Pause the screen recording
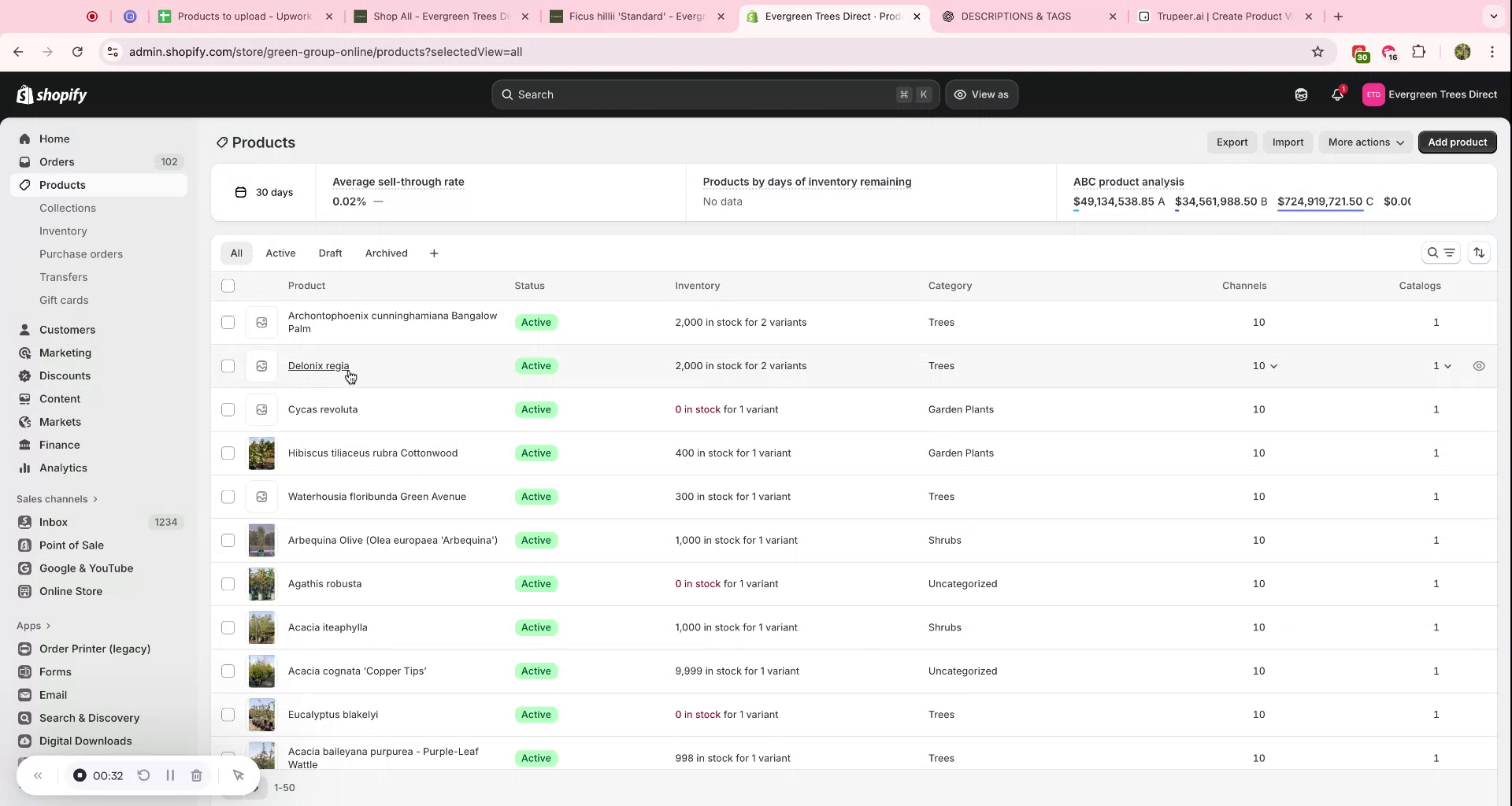The height and width of the screenshot is (806, 1512). (170, 775)
